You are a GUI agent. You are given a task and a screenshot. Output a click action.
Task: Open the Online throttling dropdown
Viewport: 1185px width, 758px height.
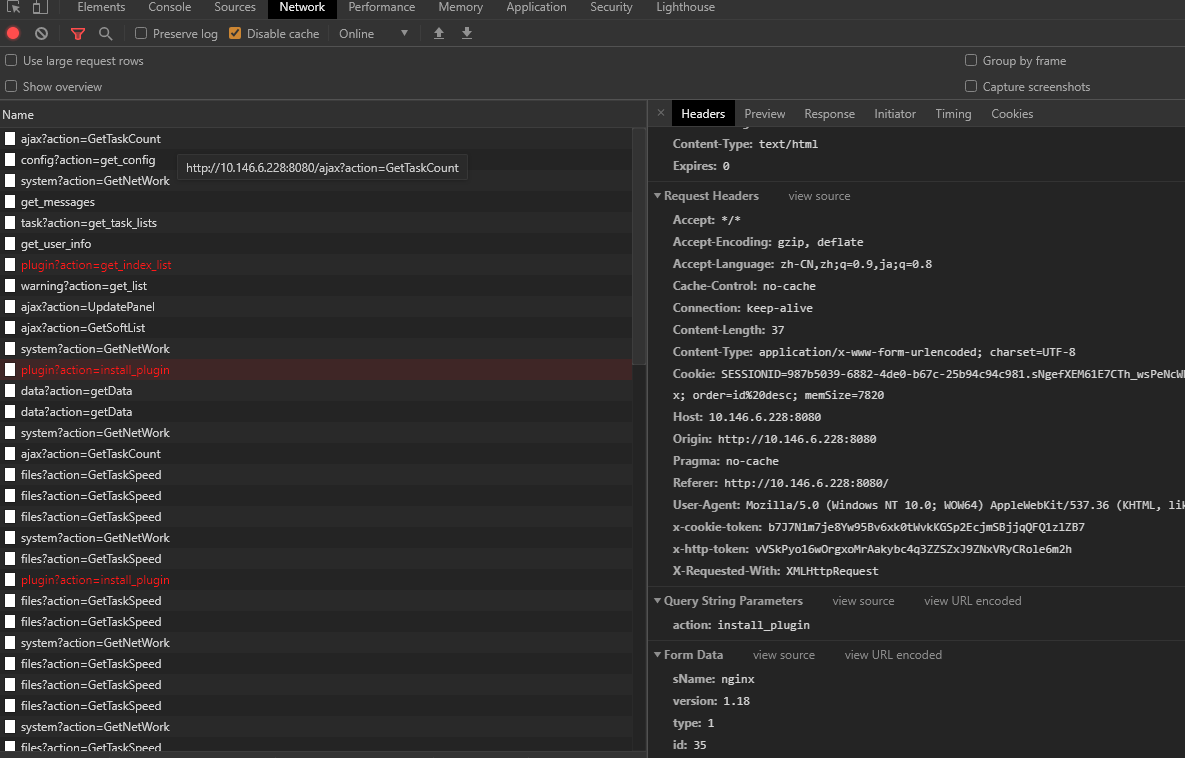[x=373, y=33]
